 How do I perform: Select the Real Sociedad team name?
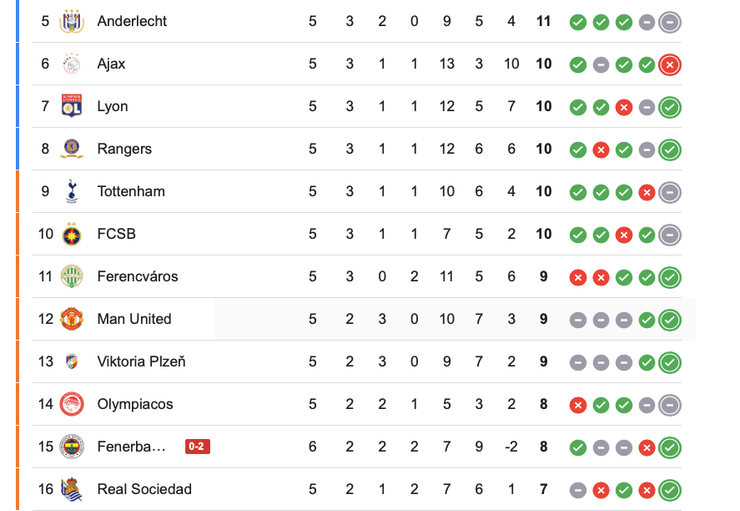point(144,489)
